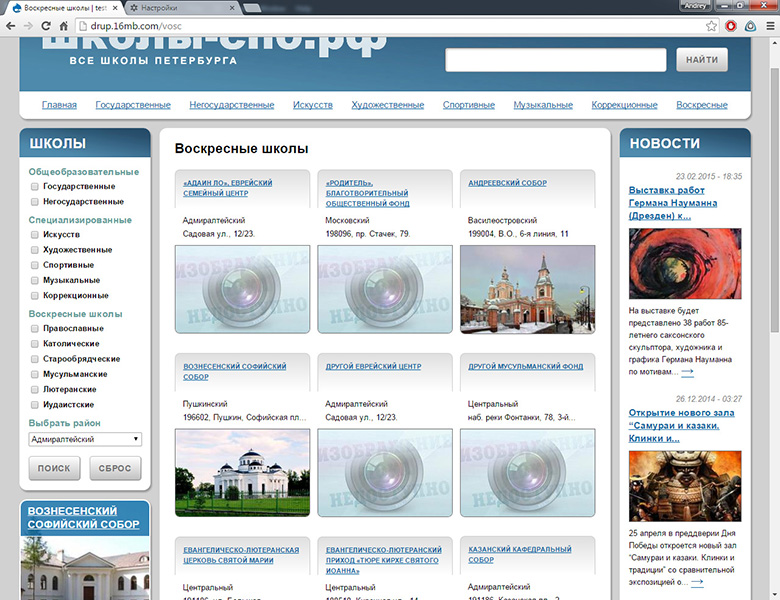The height and width of the screenshot is (600, 780).
Task: Open the «Адаин Ло» Еврейский семейный центр link
Action: (x=228, y=188)
